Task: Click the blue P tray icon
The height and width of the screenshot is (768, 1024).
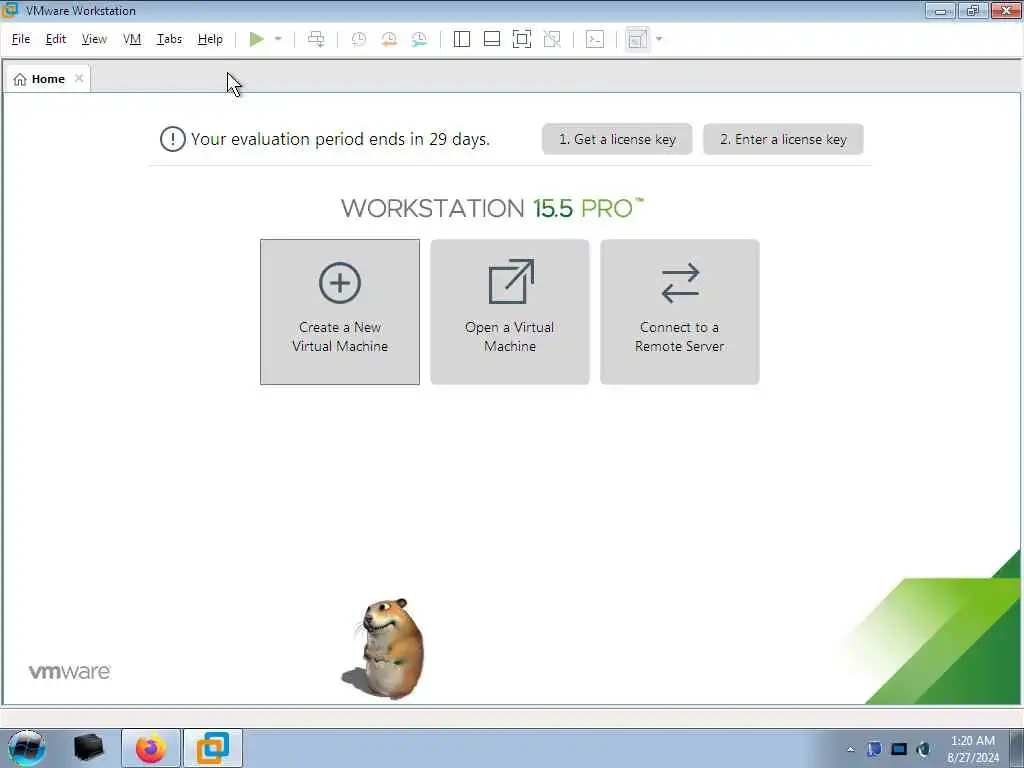Action: [x=874, y=749]
